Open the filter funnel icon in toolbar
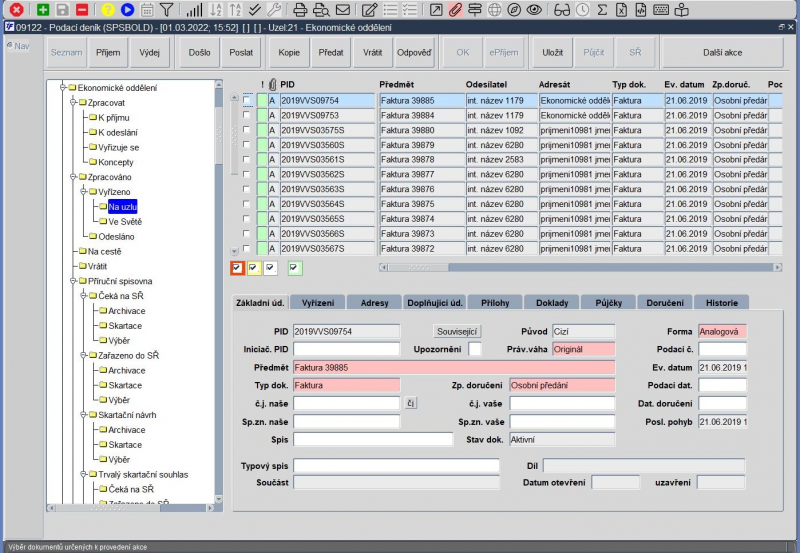Viewport: 800px width, 553px height. pos(166,9)
